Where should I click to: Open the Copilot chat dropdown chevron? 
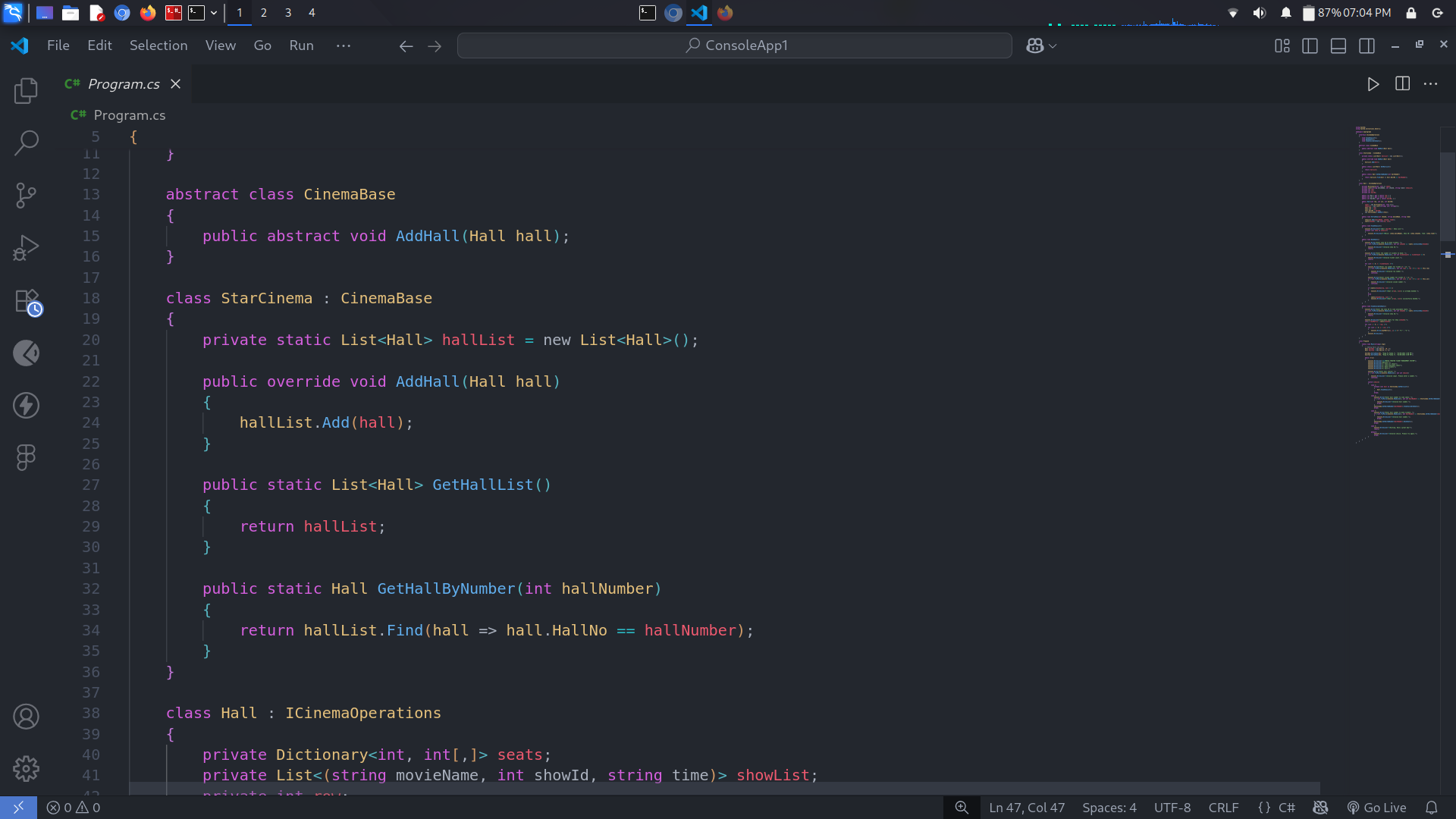tap(1053, 46)
